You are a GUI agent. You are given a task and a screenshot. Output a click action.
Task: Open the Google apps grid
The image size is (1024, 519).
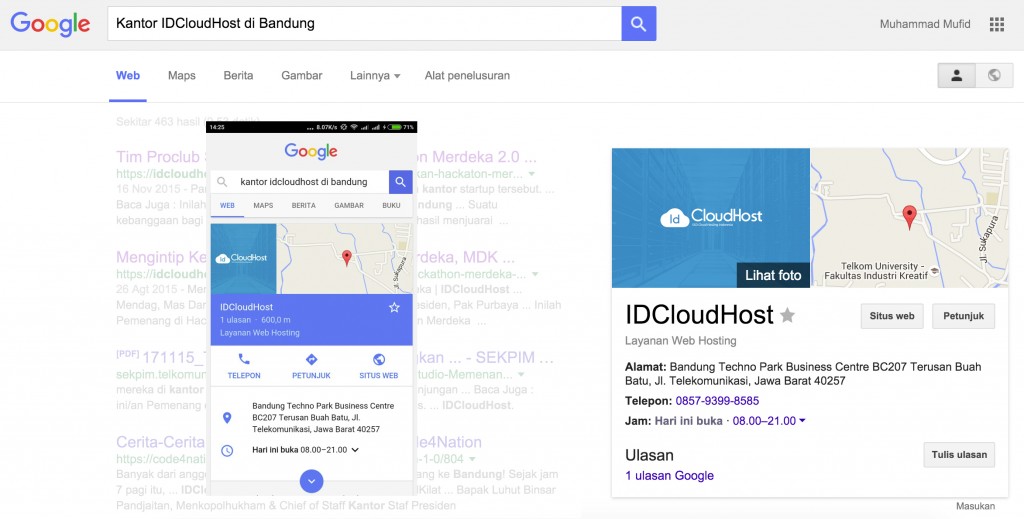[997, 25]
